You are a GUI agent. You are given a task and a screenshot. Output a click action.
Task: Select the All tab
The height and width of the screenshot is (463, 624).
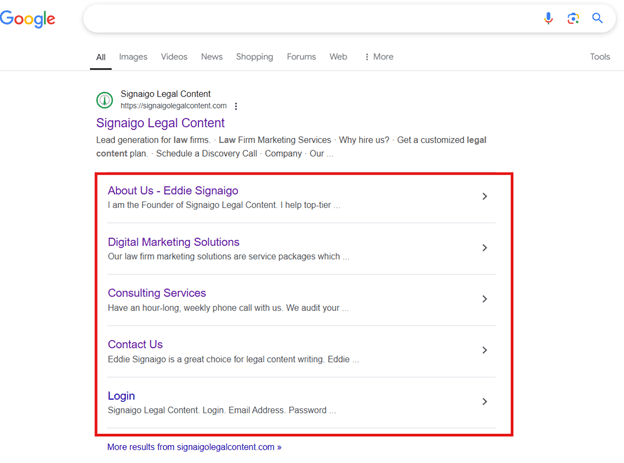click(101, 57)
